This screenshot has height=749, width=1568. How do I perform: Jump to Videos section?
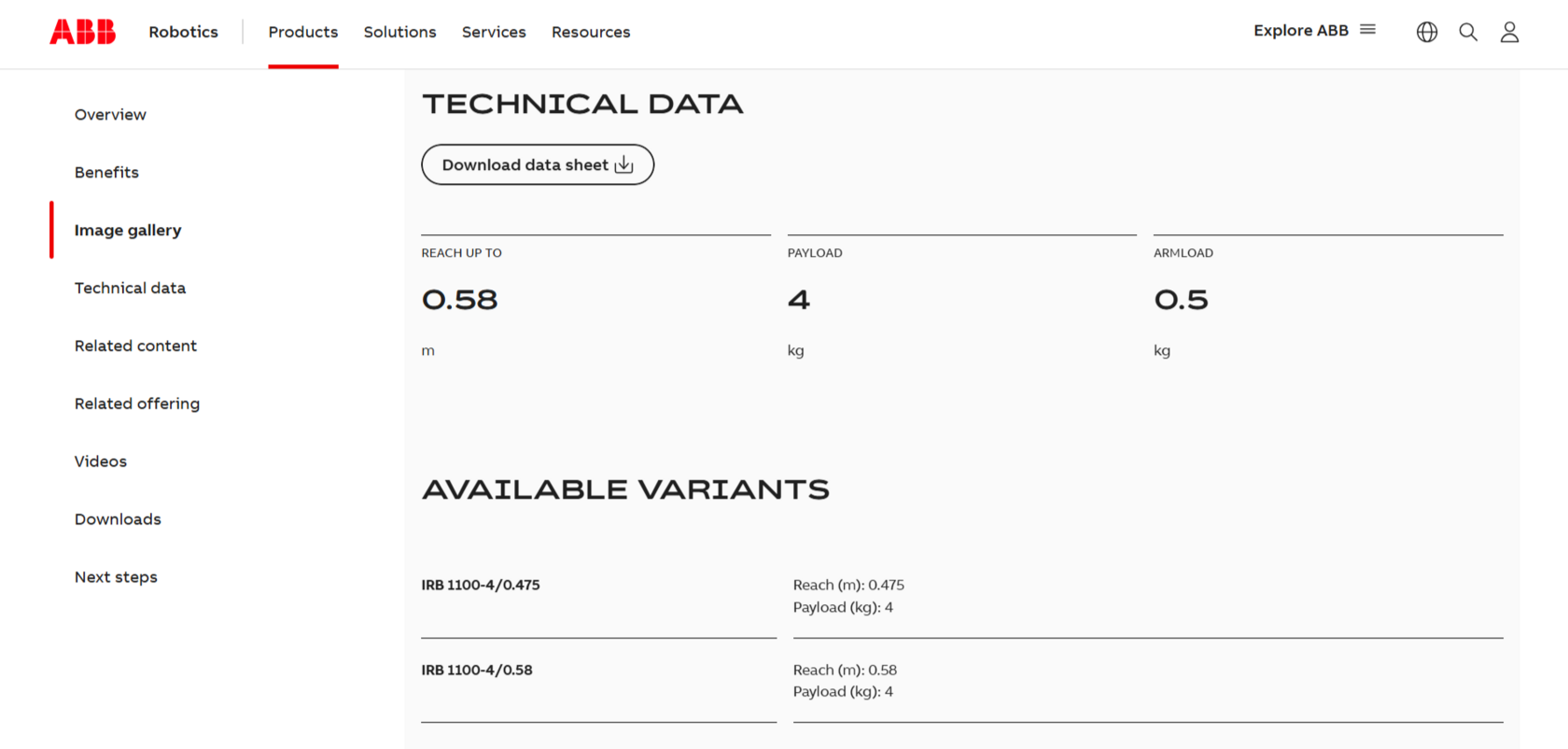point(101,462)
